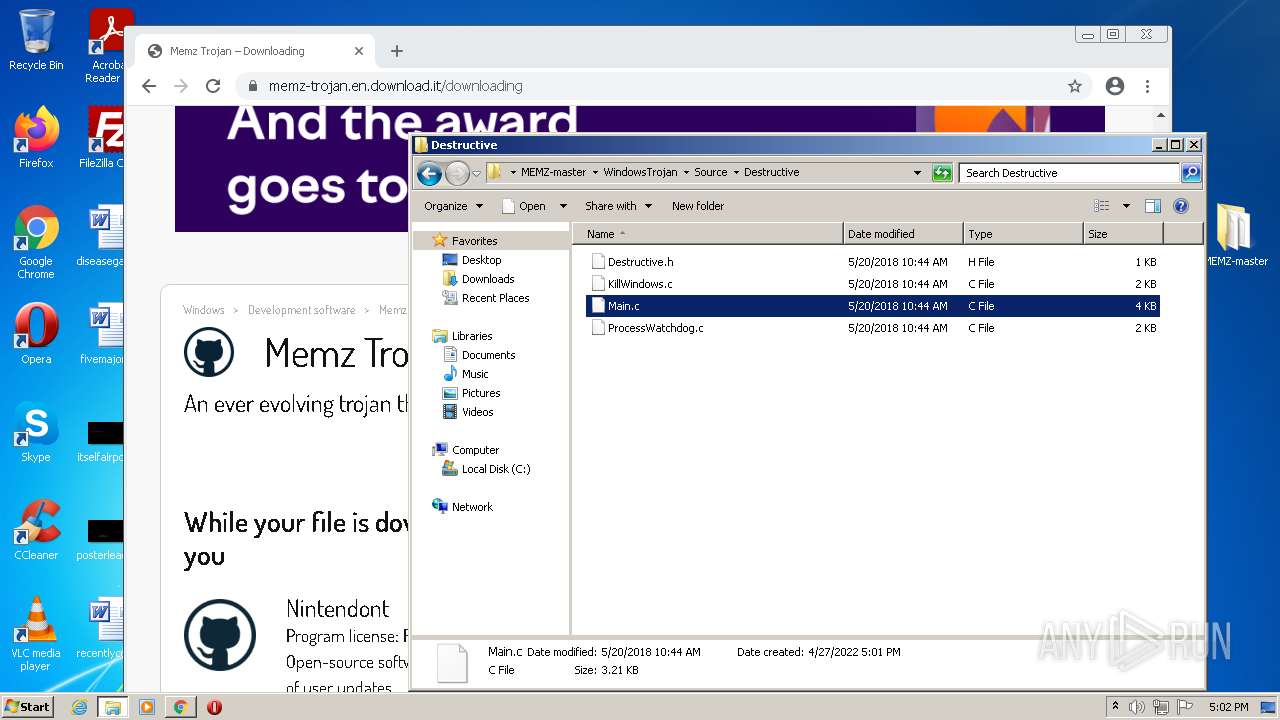Open Opera desktop shortcut

[36, 333]
